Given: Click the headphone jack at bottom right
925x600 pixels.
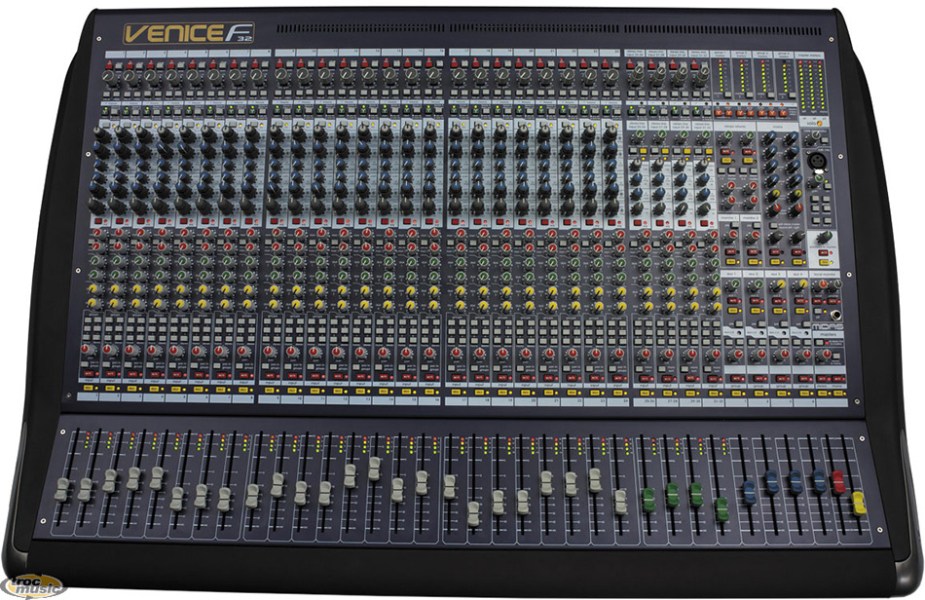Looking at the screenshot, I should coord(836,316).
